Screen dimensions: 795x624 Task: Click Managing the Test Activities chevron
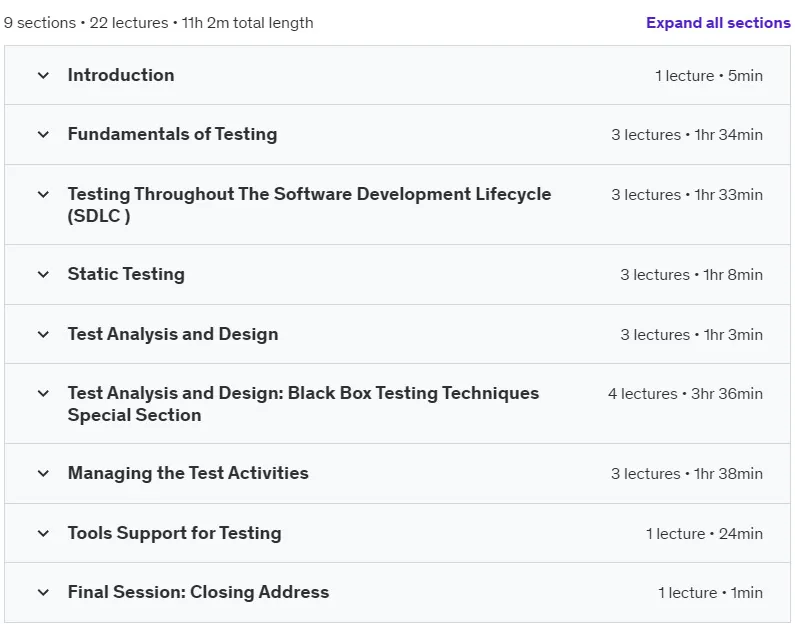tap(44, 473)
